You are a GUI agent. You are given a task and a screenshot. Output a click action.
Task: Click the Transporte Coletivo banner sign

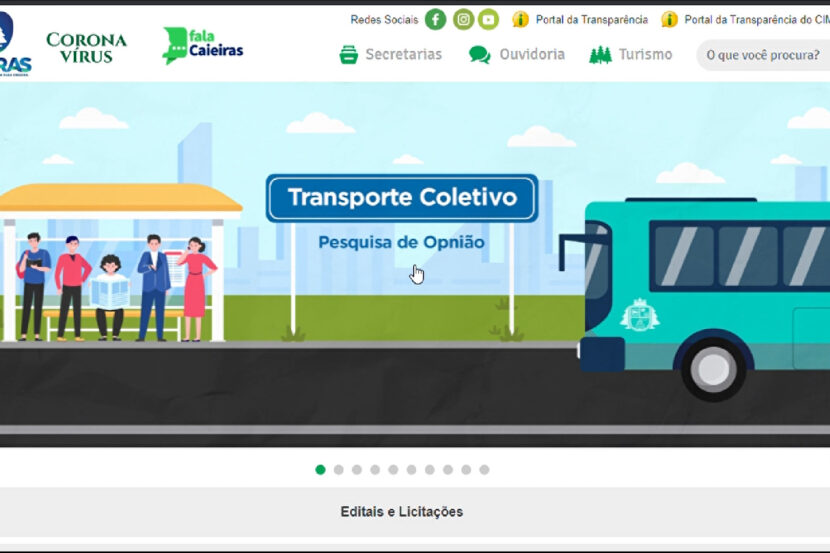pos(401,198)
